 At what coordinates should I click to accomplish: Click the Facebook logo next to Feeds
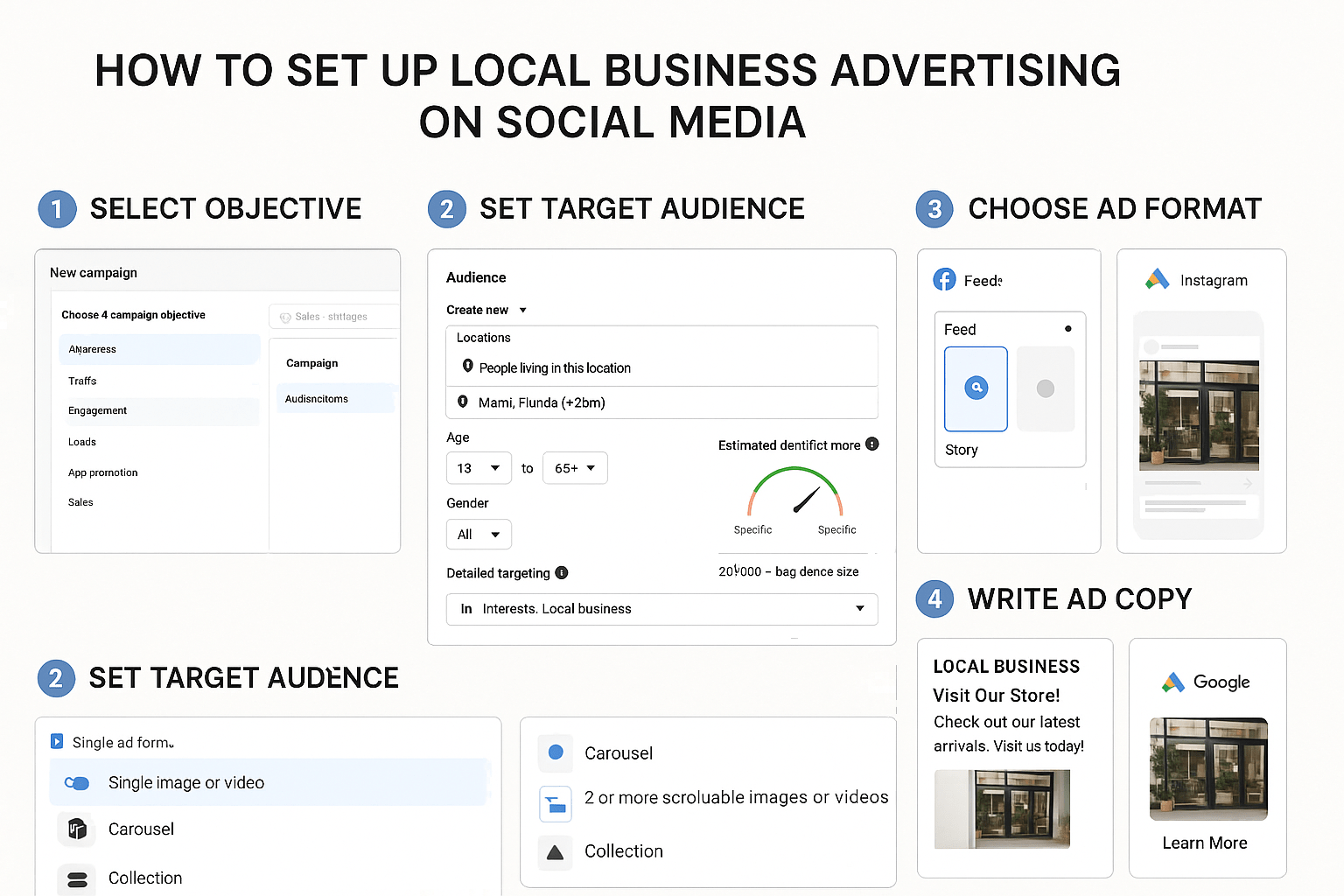(944, 279)
